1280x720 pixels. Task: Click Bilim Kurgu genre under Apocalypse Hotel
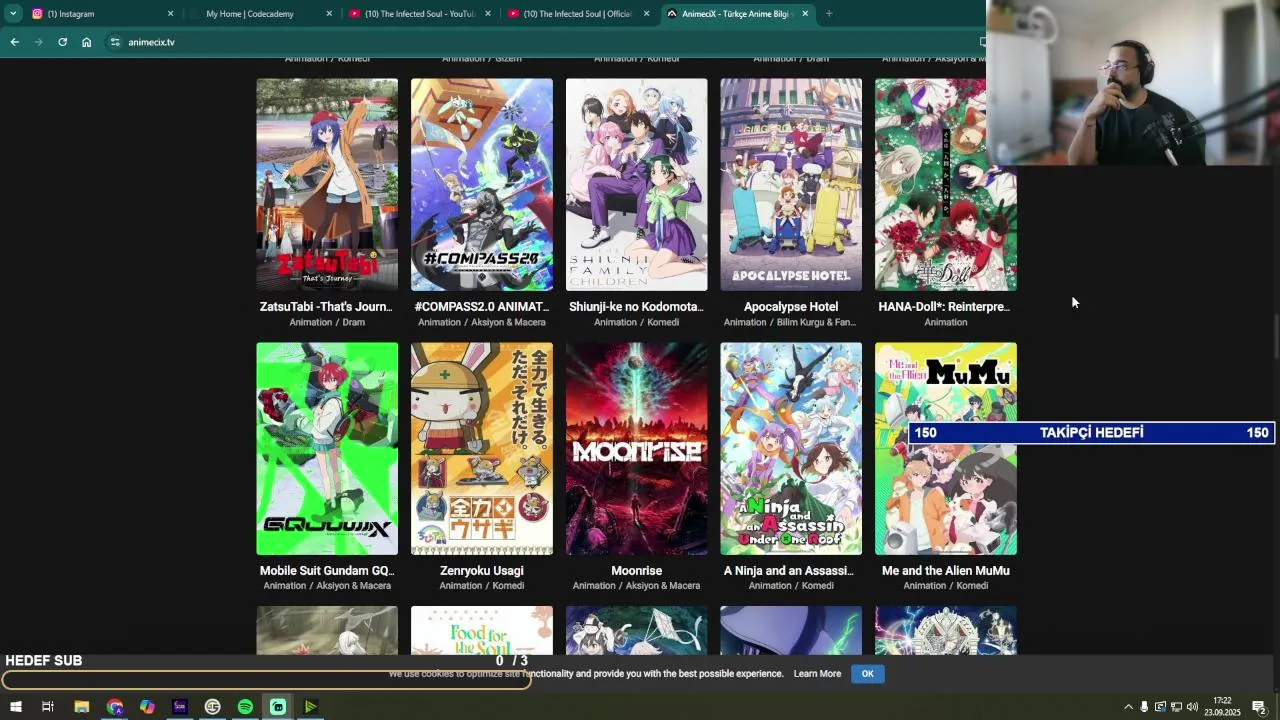[x=817, y=322]
